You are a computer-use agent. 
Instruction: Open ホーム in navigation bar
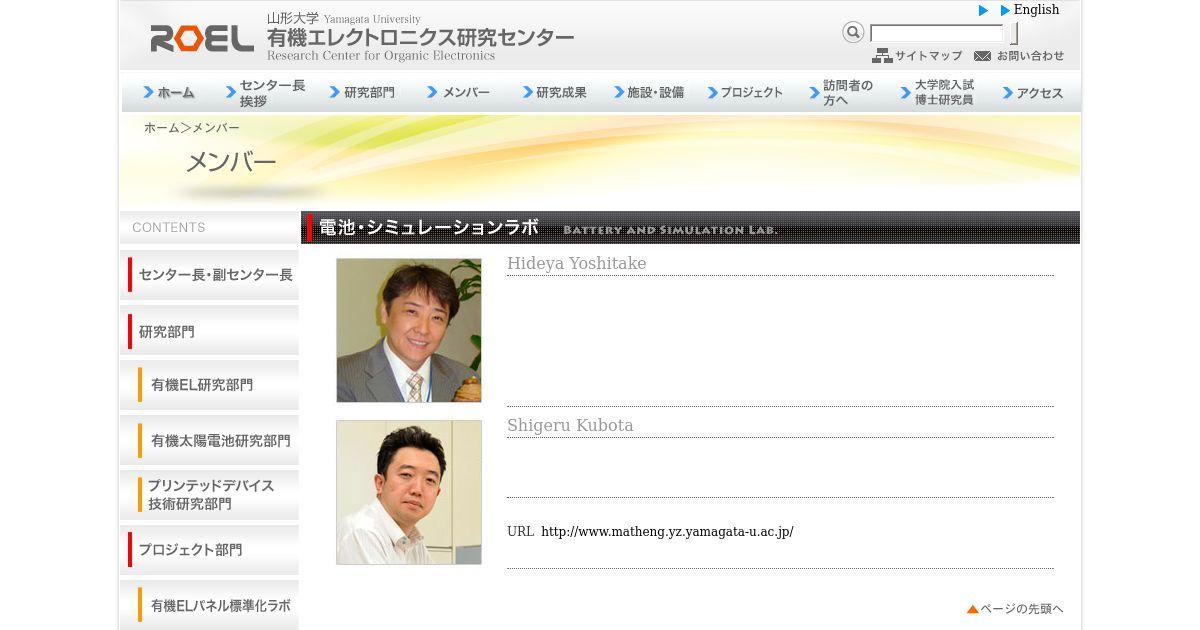[x=168, y=92]
